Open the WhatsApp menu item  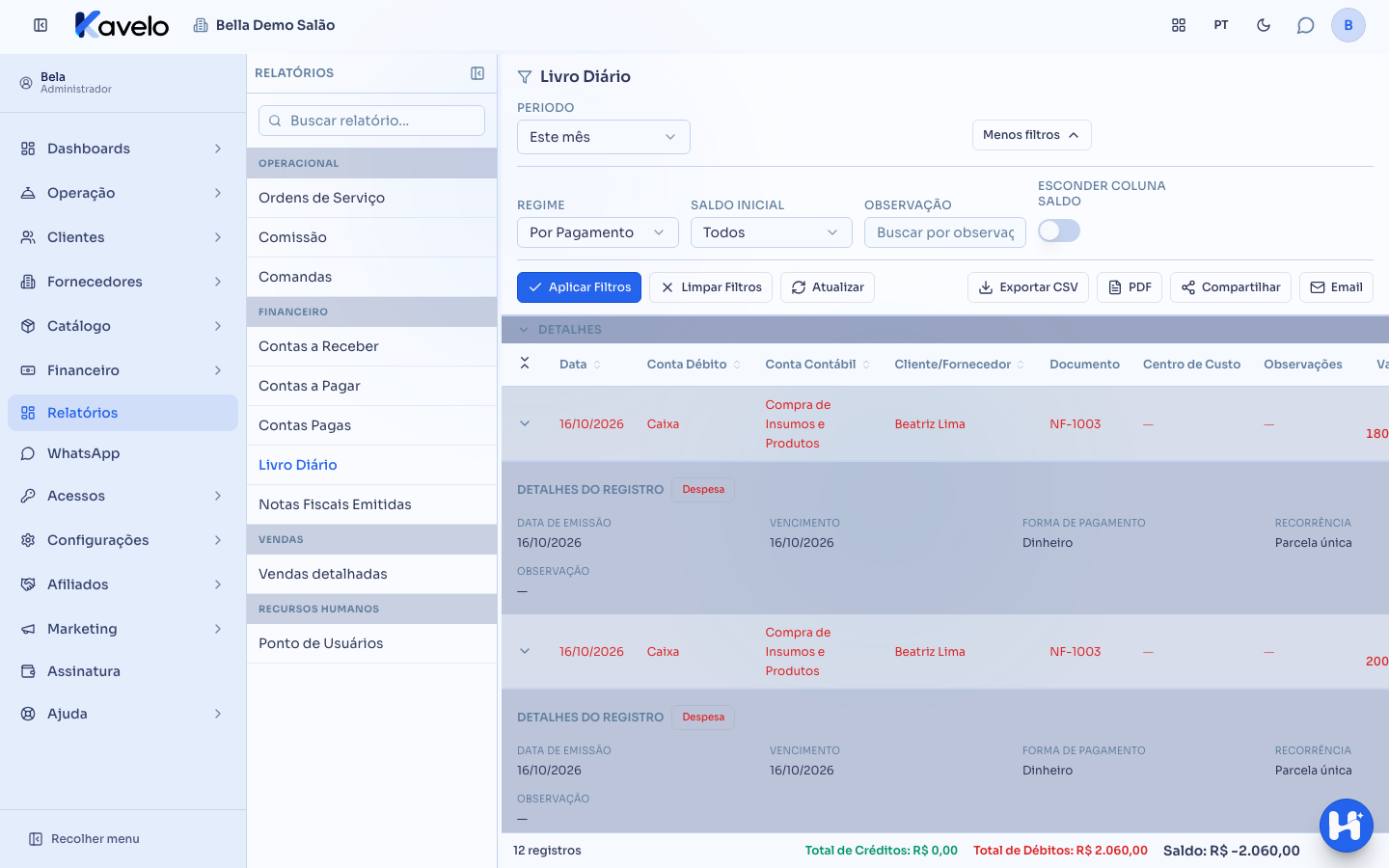click(x=123, y=453)
